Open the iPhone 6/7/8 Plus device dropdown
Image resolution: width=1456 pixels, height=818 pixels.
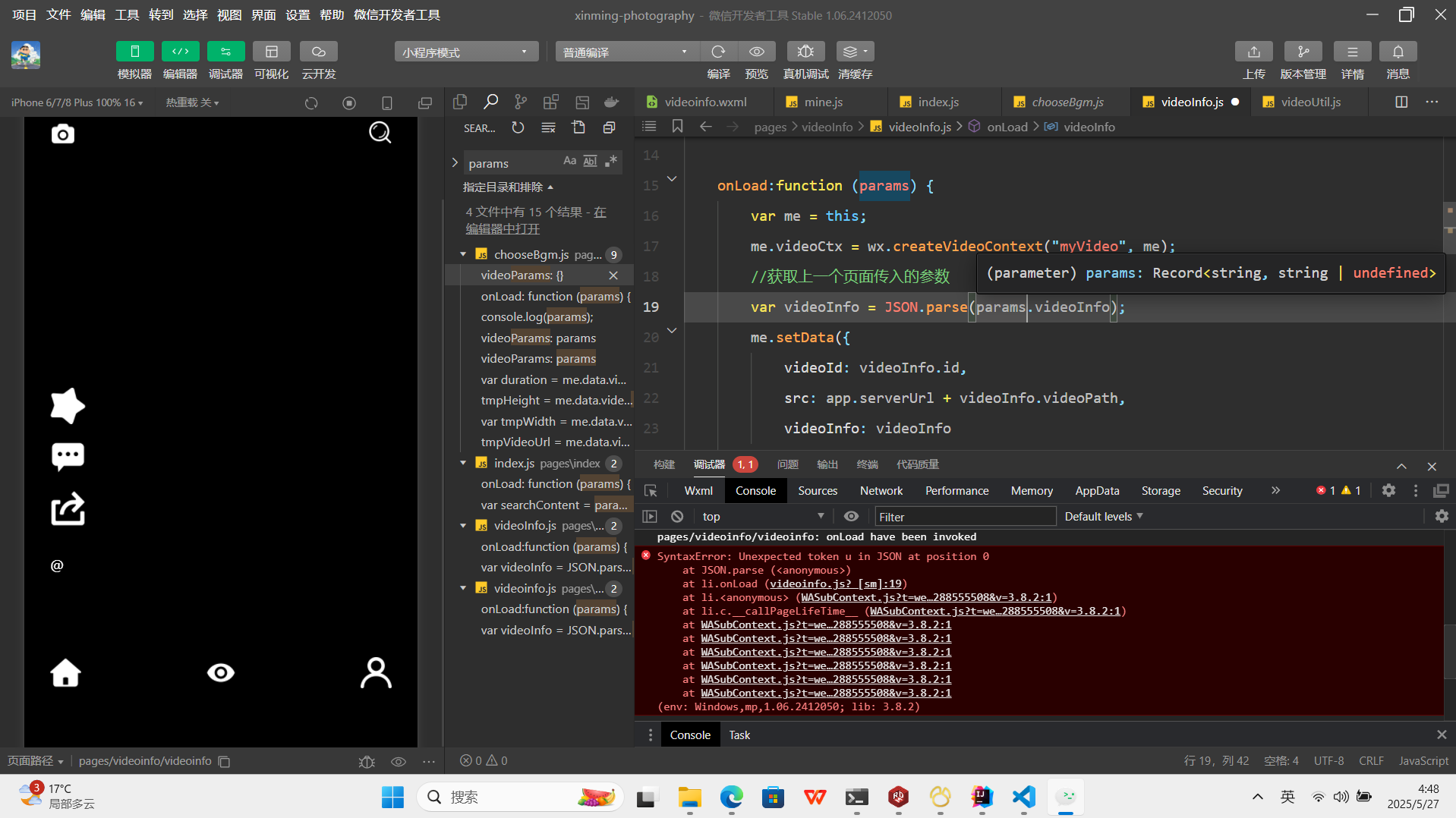(77, 102)
